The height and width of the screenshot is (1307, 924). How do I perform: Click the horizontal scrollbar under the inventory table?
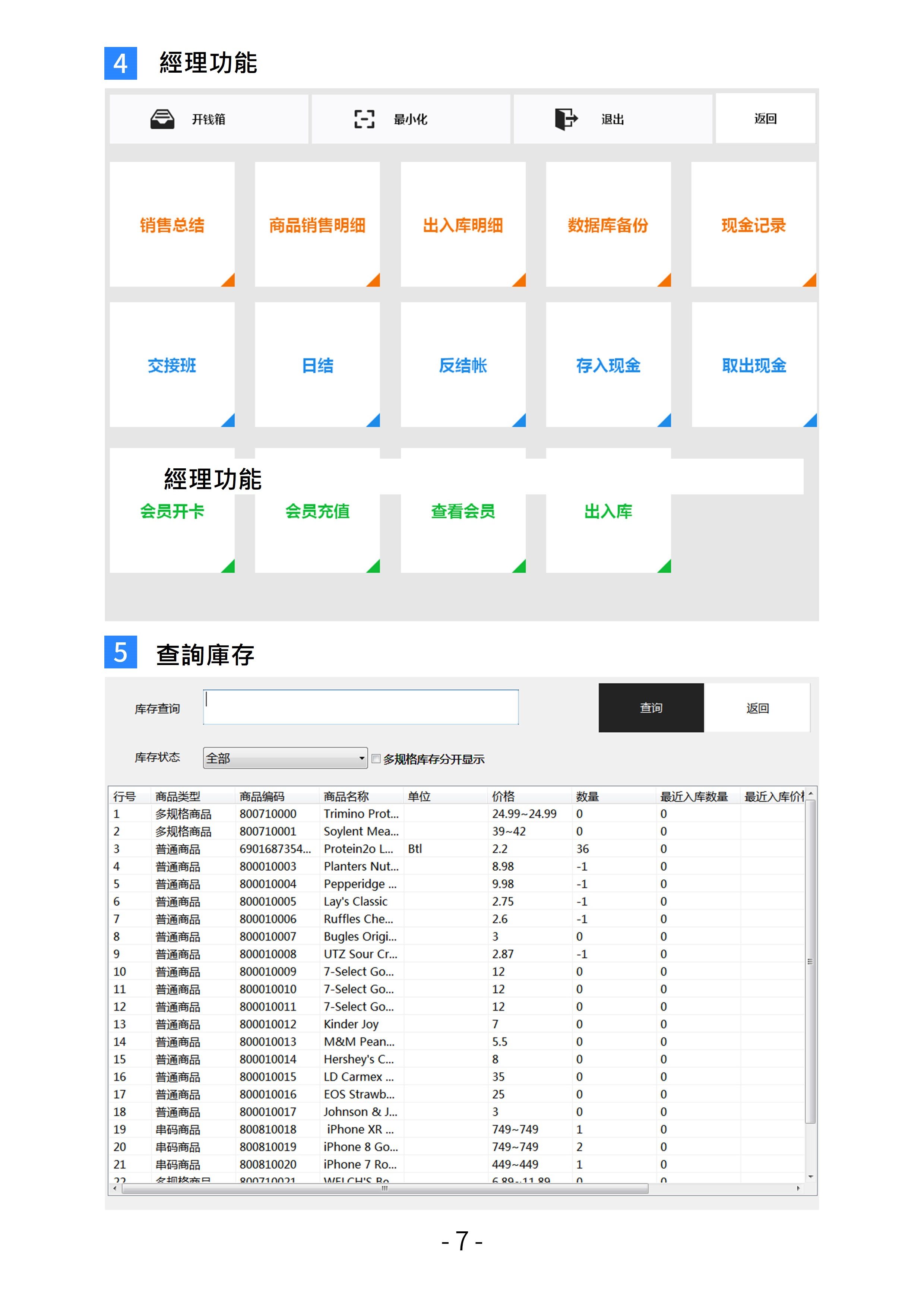pyautogui.click(x=384, y=1188)
